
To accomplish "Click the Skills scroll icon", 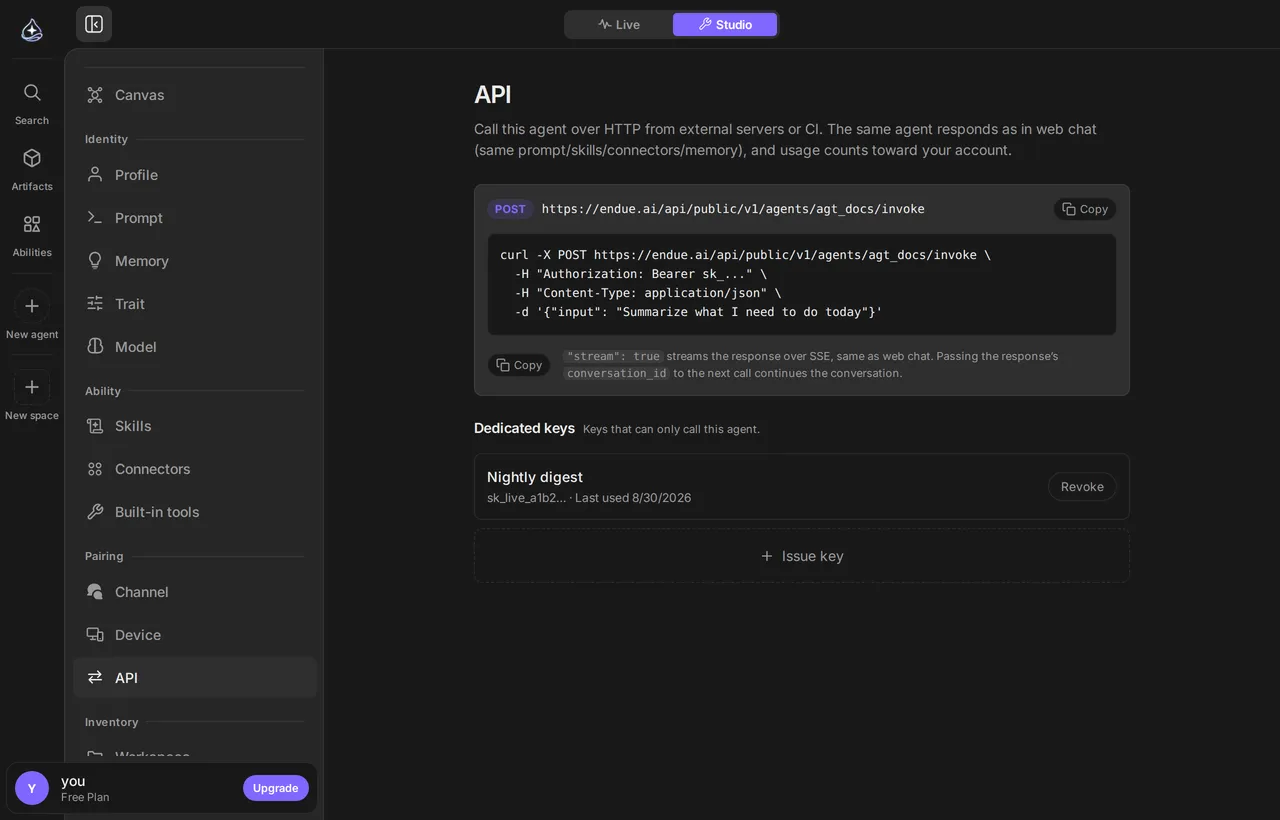I will tap(95, 426).
